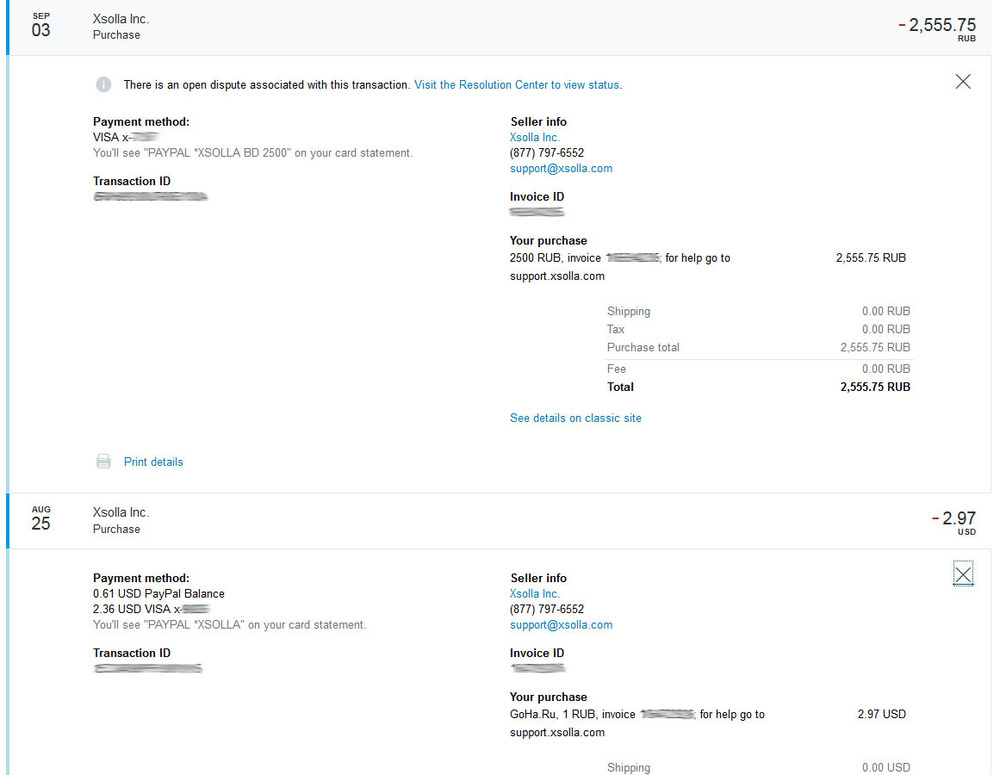This screenshot has width=1000, height=775.
Task: Visit the Resolution Center to view status
Action: (x=517, y=85)
